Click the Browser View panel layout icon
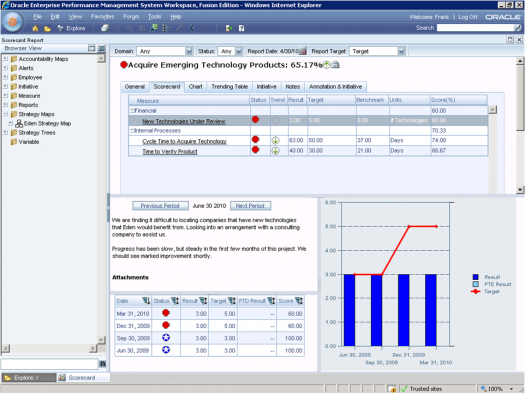The image size is (525, 394). pyautogui.click(x=92, y=49)
